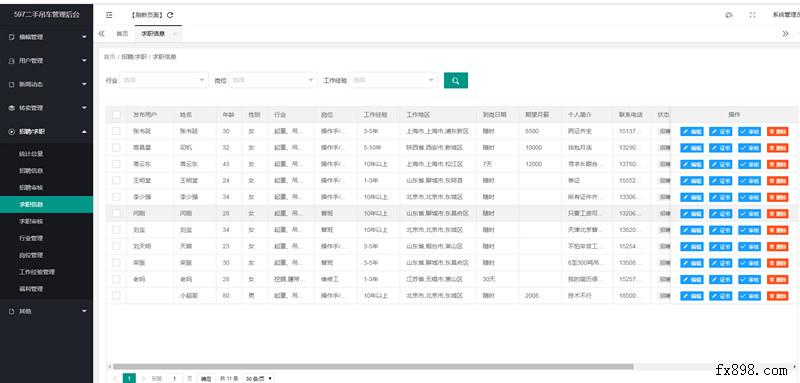Collapse the 招聘/求职 sidebar menu
Viewport: 800px width, 383px height.
(46, 132)
